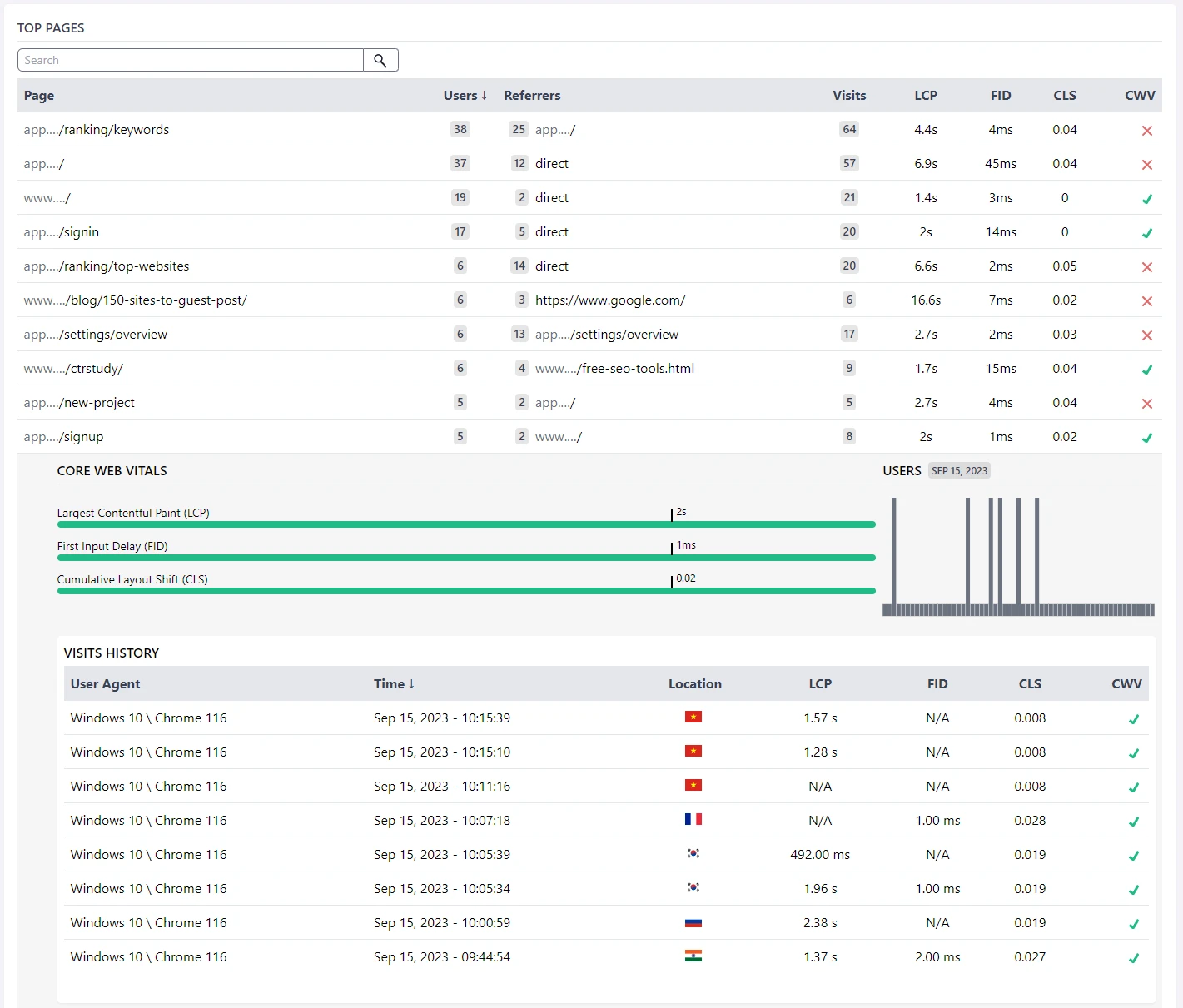This screenshot has width=1183, height=1008.
Task: Click failed CWV cross for ranking/keywords row
Action: 1147,131
